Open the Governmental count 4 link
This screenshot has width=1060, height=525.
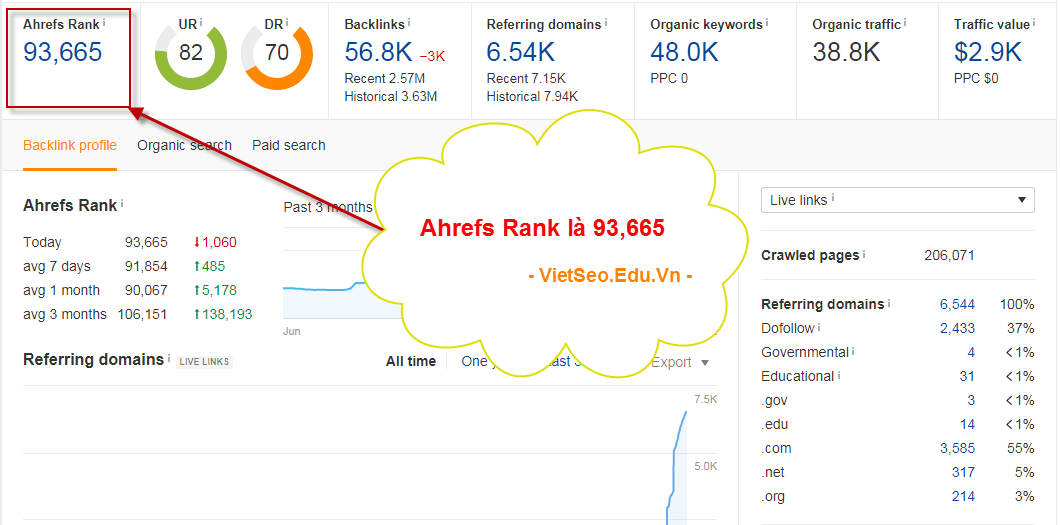[x=971, y=352]
